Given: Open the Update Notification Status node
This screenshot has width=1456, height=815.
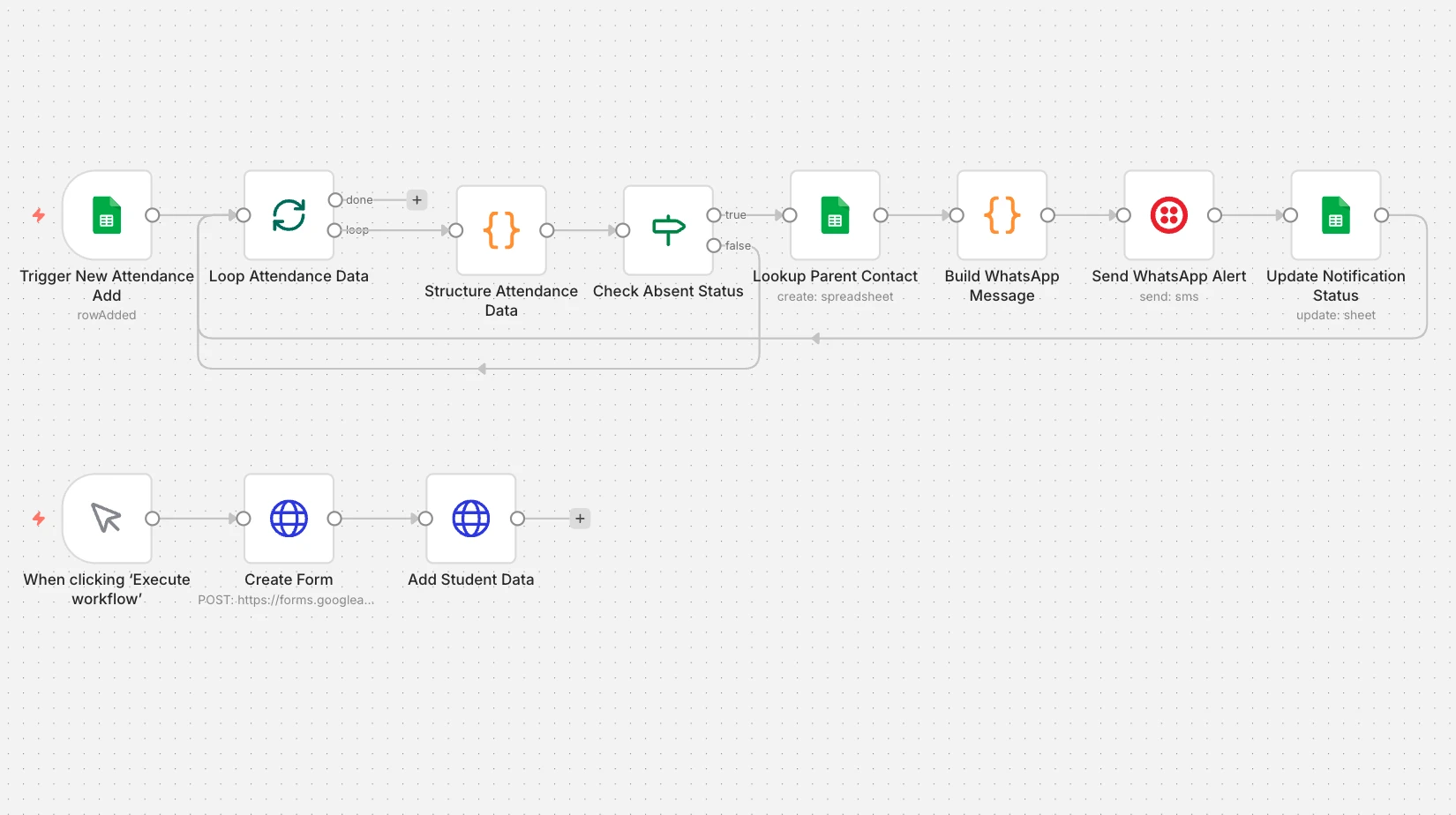Looking at the screenshot, I should click(x=1335, y=215).
